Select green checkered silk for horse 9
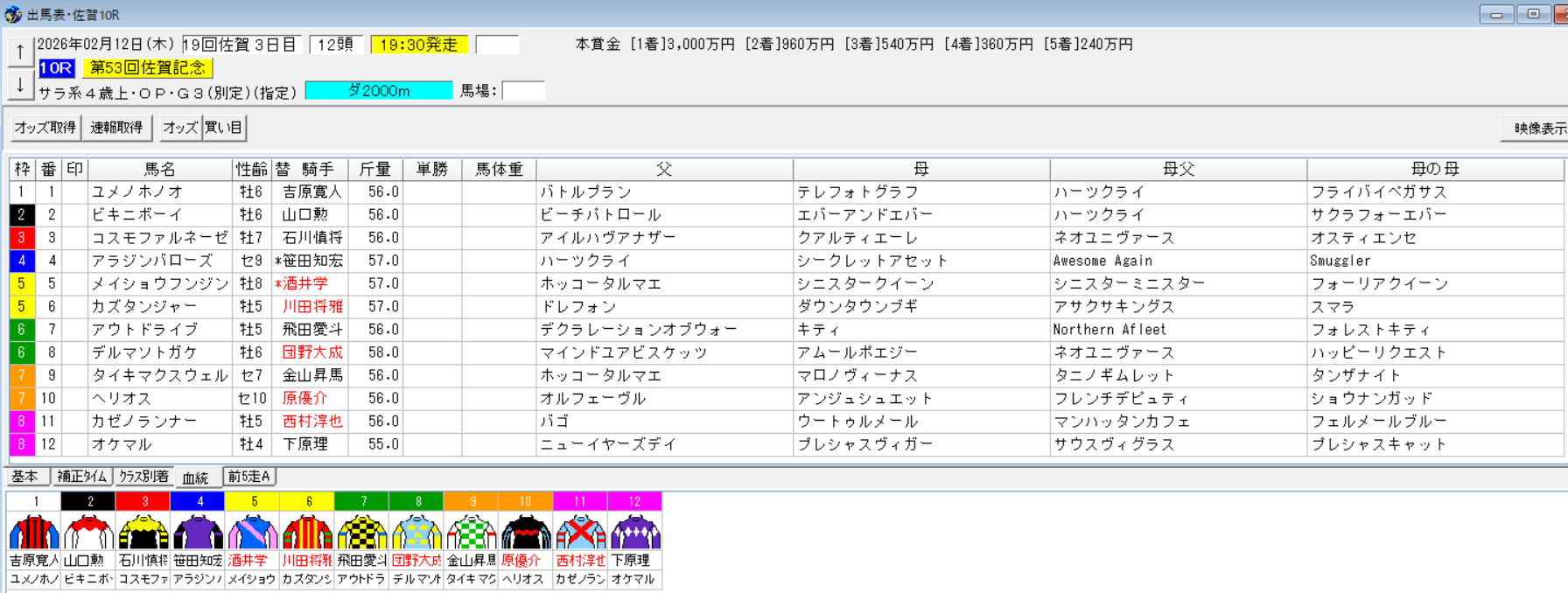 [472, 532]
